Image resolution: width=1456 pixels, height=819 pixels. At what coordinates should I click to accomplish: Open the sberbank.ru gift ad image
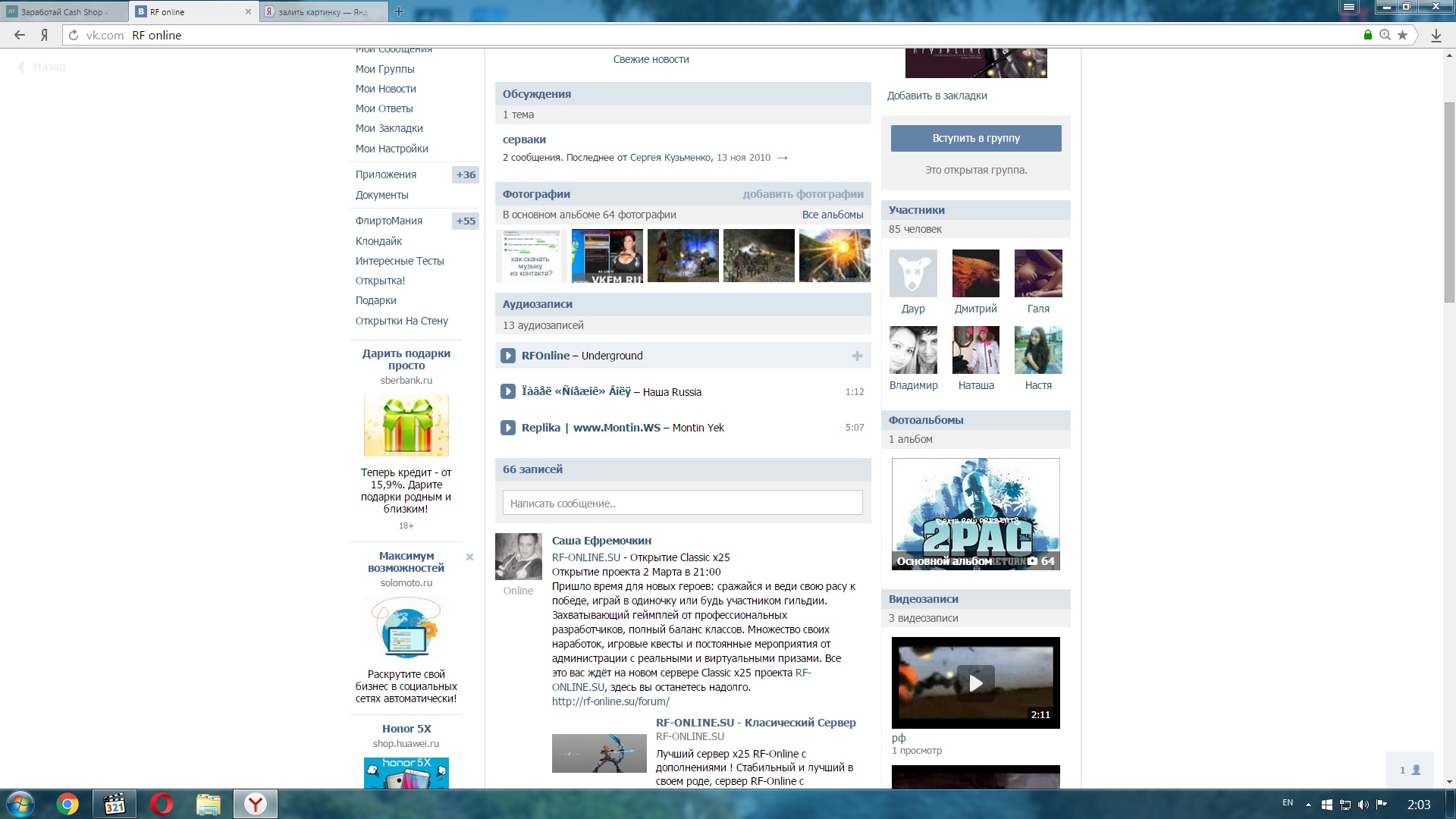(406, 425)
